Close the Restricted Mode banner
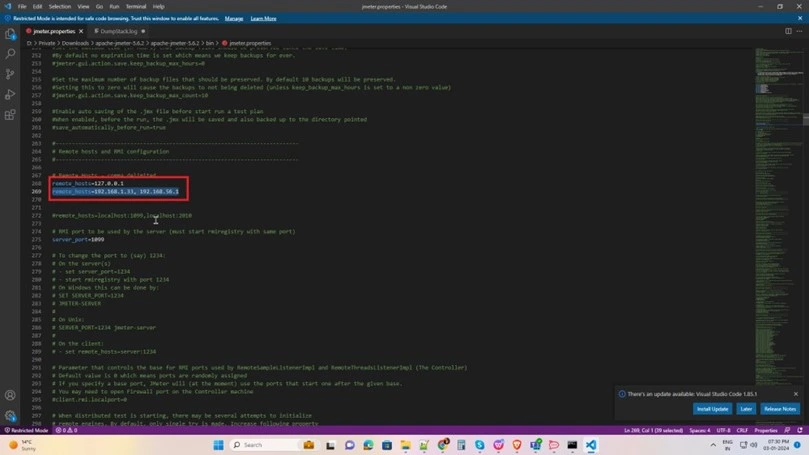 [800, 18]
